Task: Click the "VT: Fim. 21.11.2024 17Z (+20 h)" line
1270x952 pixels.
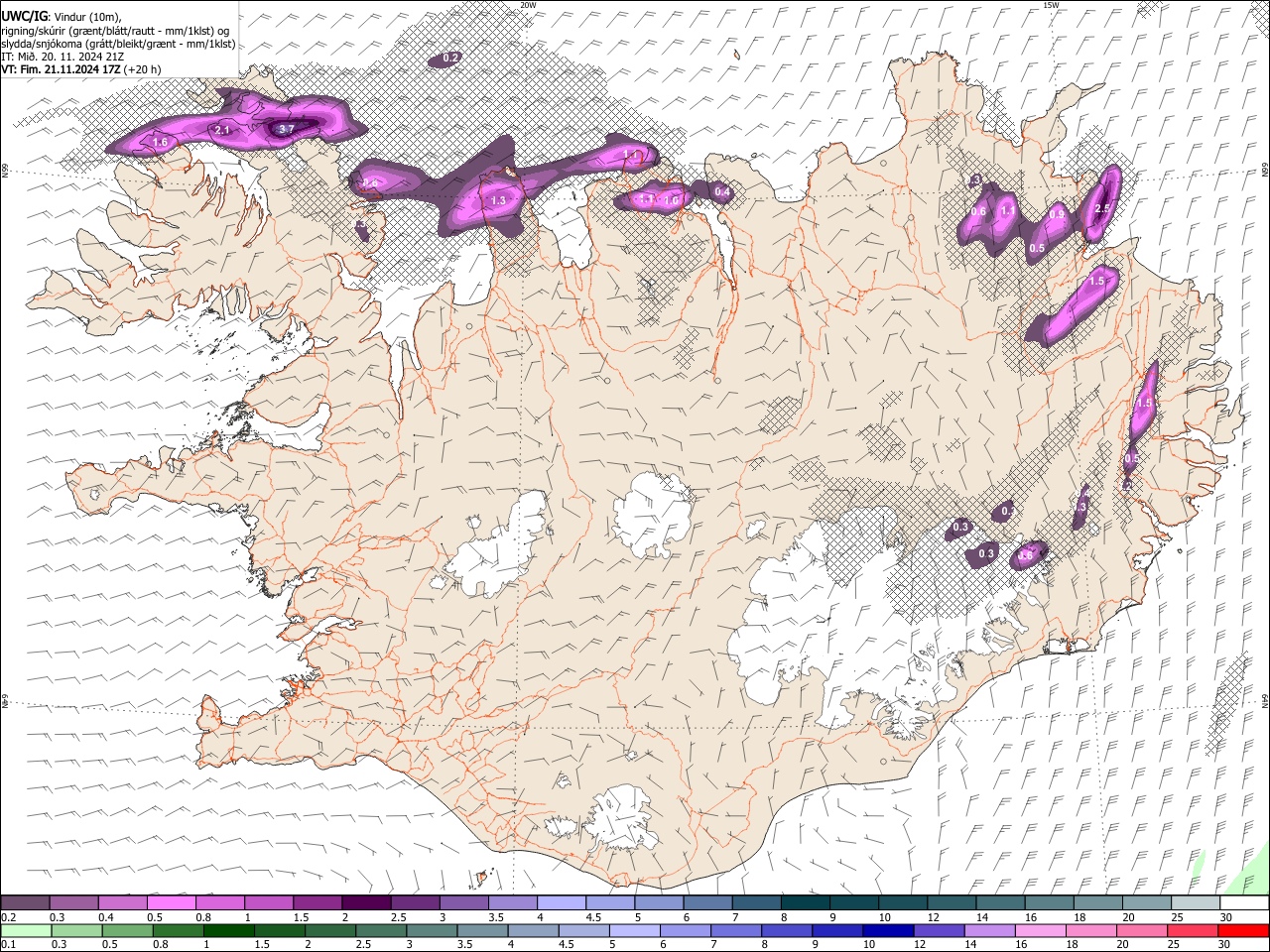Action: point(81,69)
